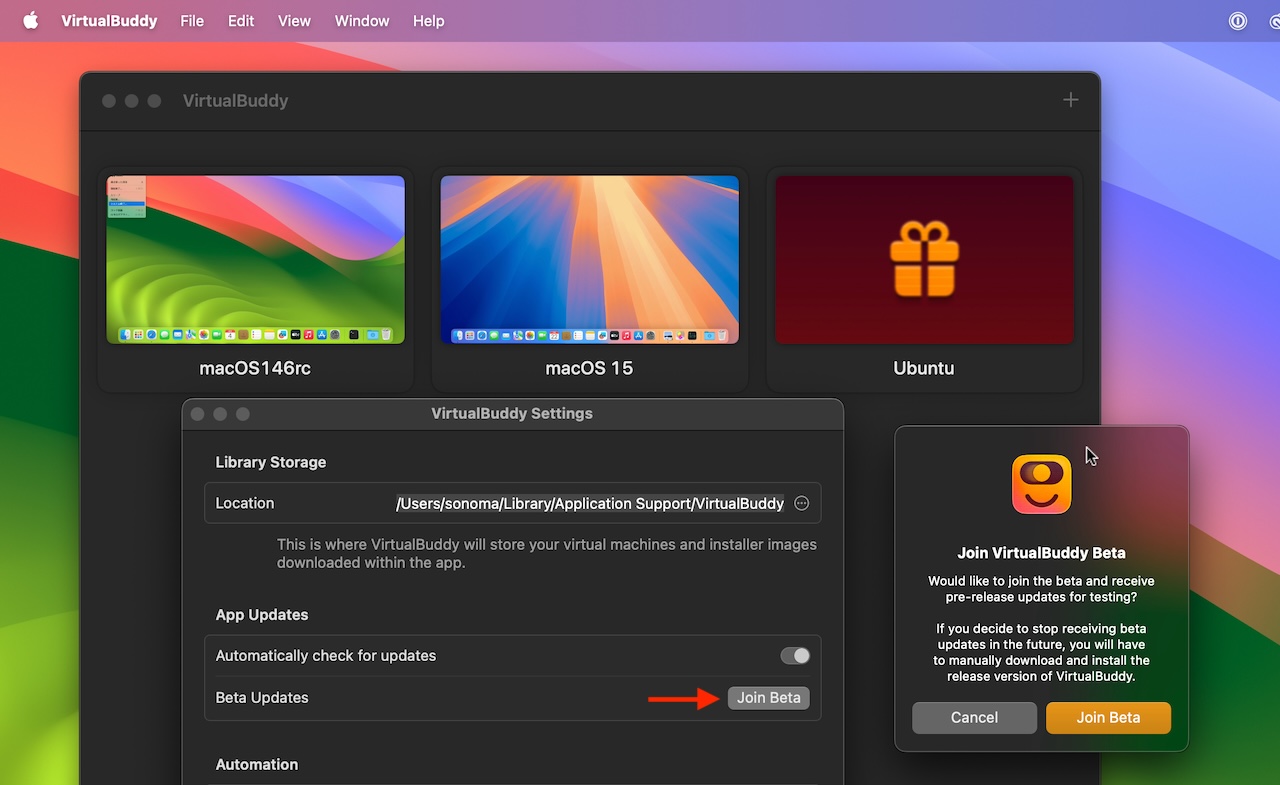The image size is (1280, 785).
Task: Click Join Beta button in Settings
Action: (768, 698)
